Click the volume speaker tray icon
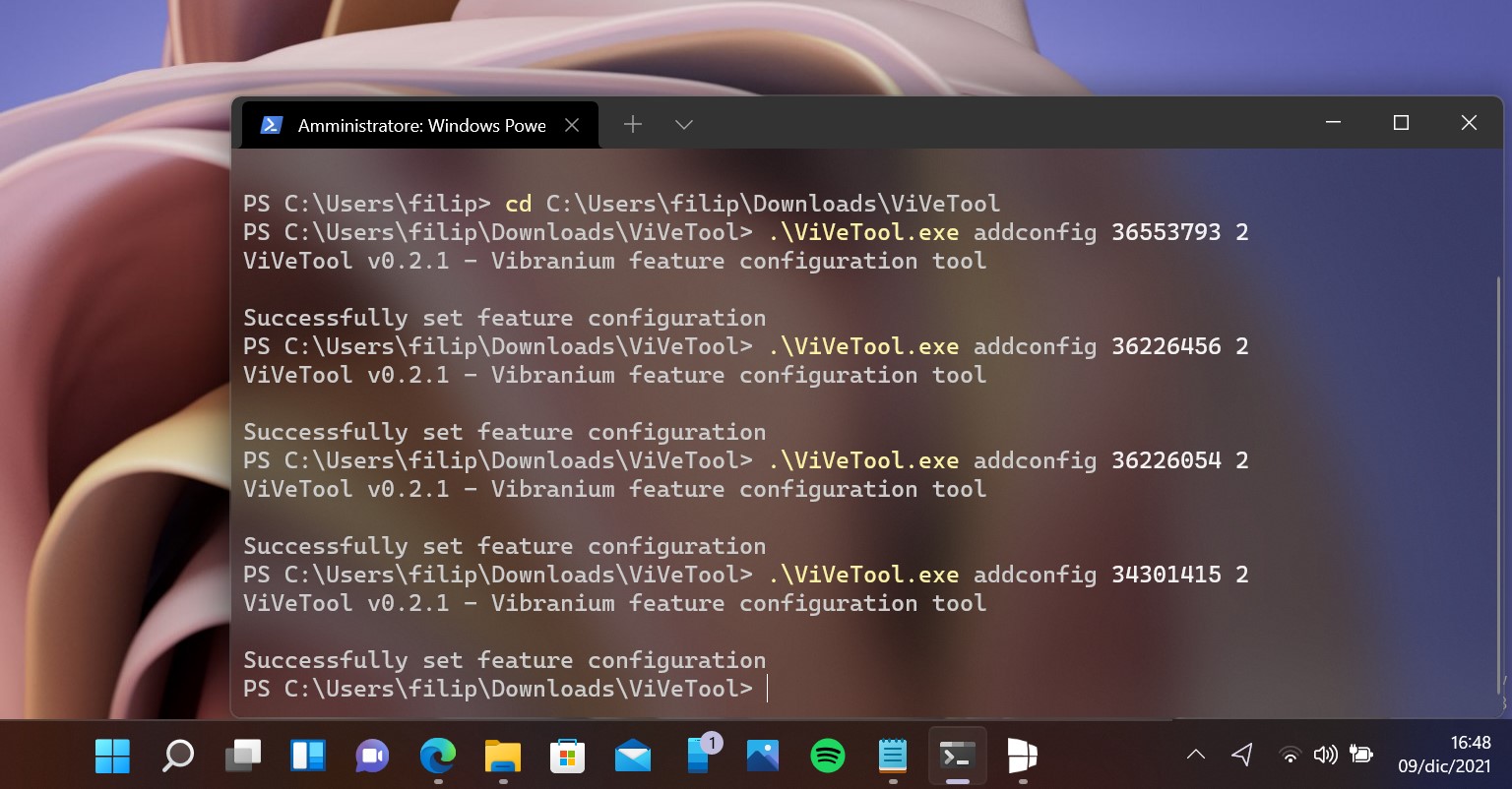The height and width of the screenshot is (789, 1512). pyautogui.click(x=1325, y=756)
